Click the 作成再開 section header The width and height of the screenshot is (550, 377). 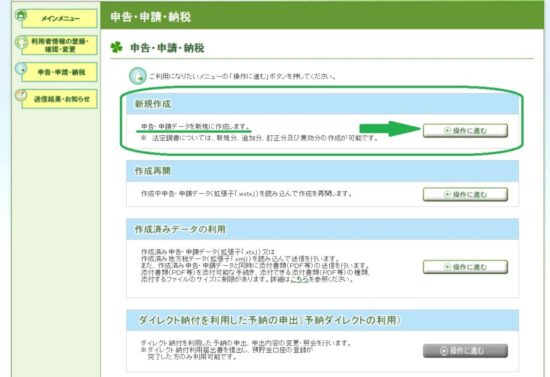[322, 171]
